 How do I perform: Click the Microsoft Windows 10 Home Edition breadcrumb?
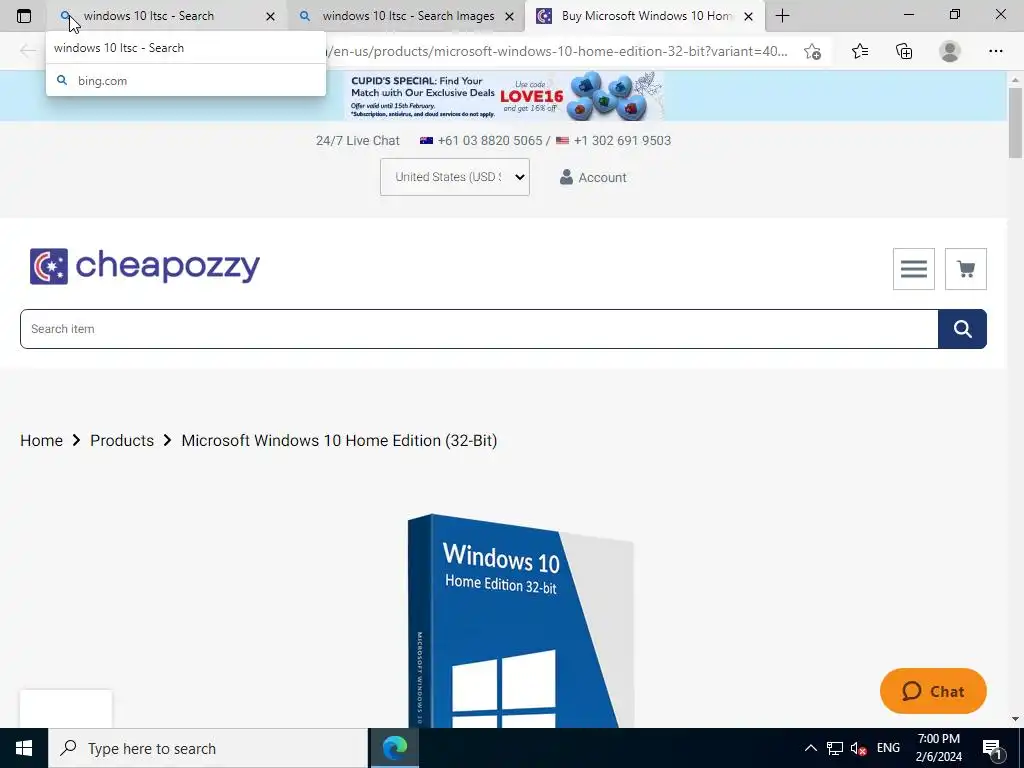click(x=339, y=440)
